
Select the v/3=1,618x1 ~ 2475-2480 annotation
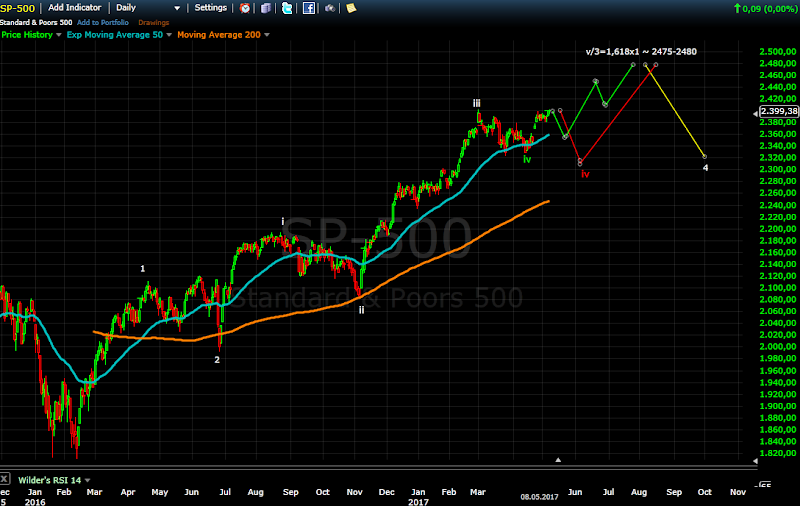(x=641, y=52)
